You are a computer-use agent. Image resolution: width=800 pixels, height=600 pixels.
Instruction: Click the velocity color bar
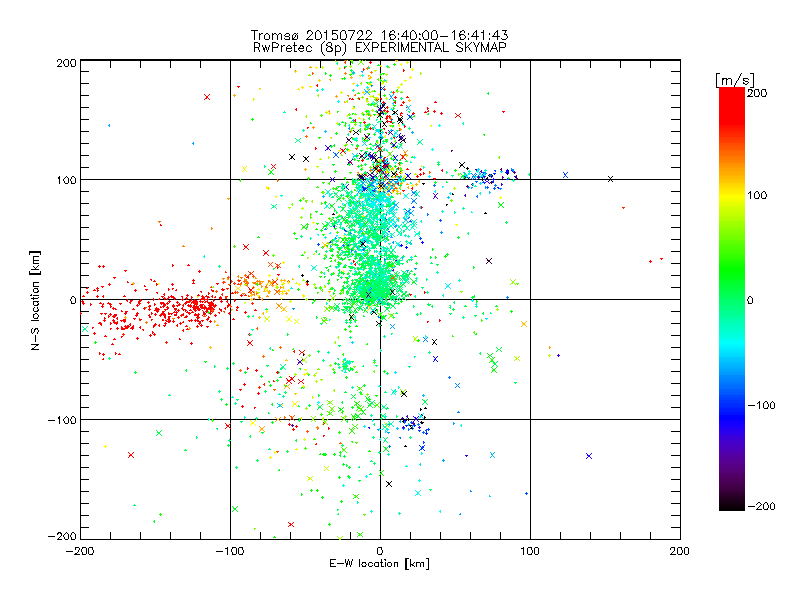pos(732,299)
